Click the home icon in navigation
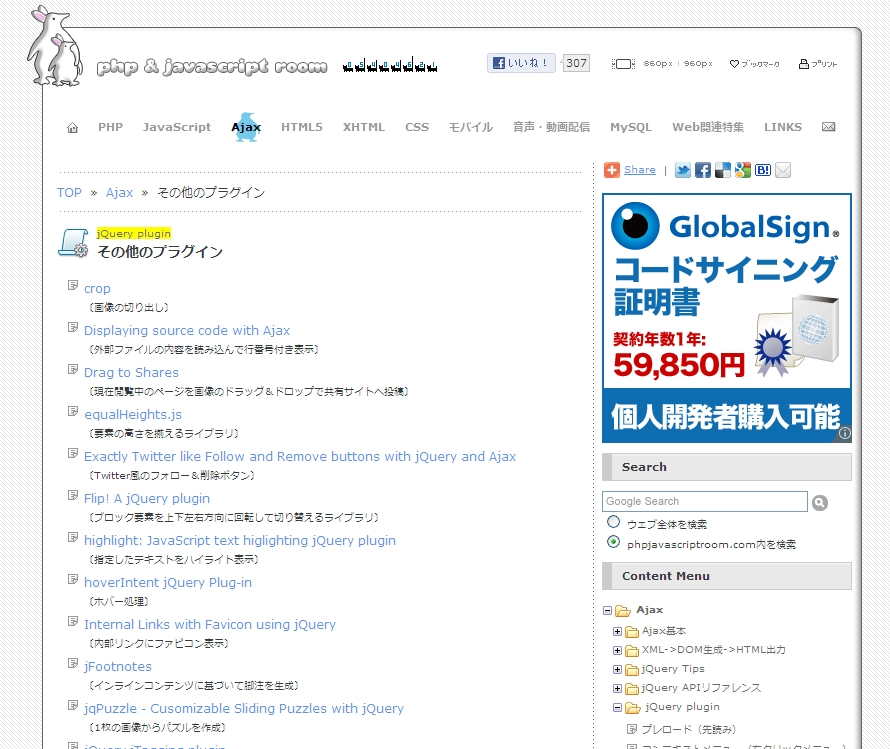 tap(73, 128)
